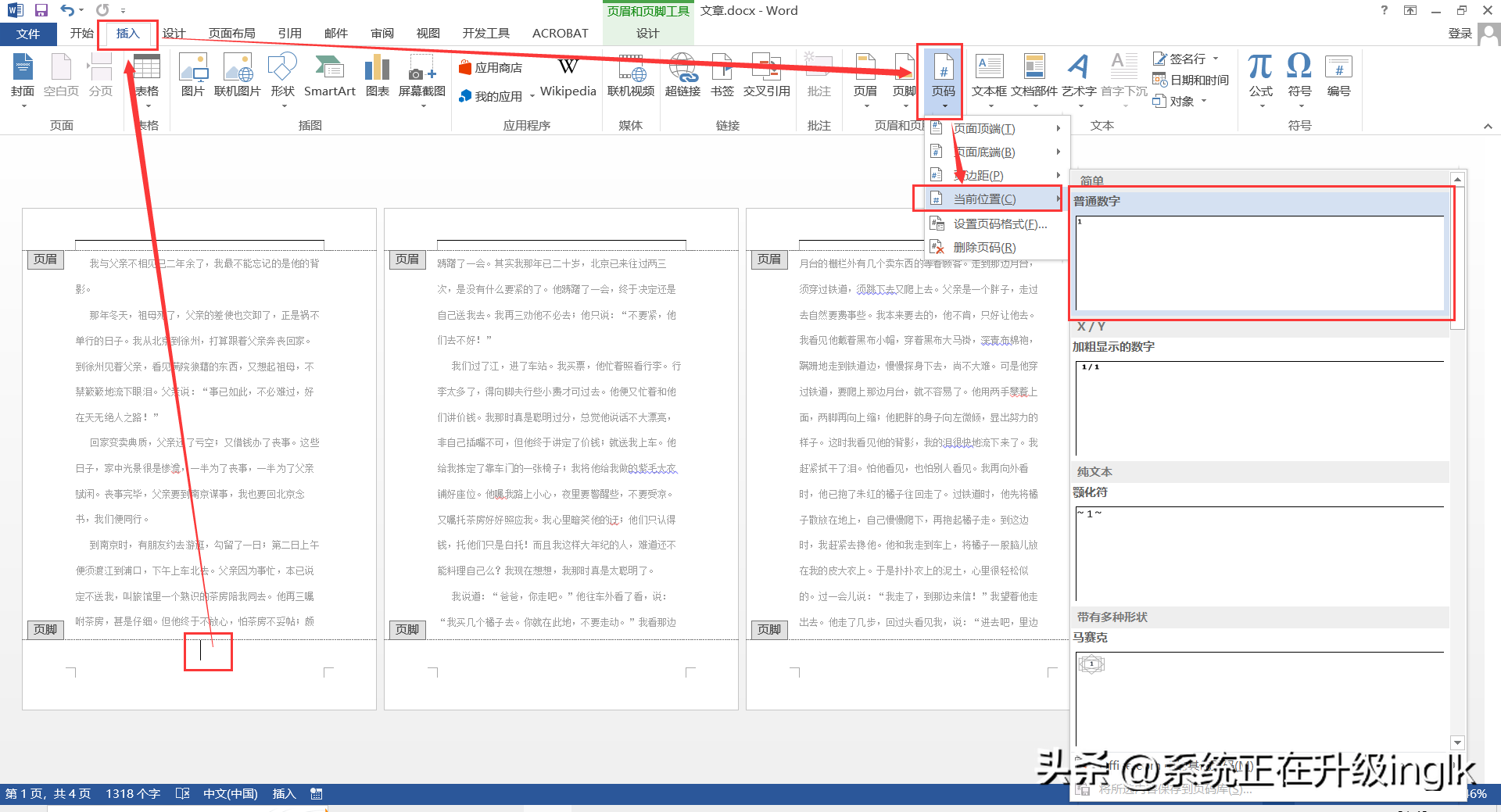
Task: Select Tilde (颚化符) page number style
Action: (x=1259, y=545)
